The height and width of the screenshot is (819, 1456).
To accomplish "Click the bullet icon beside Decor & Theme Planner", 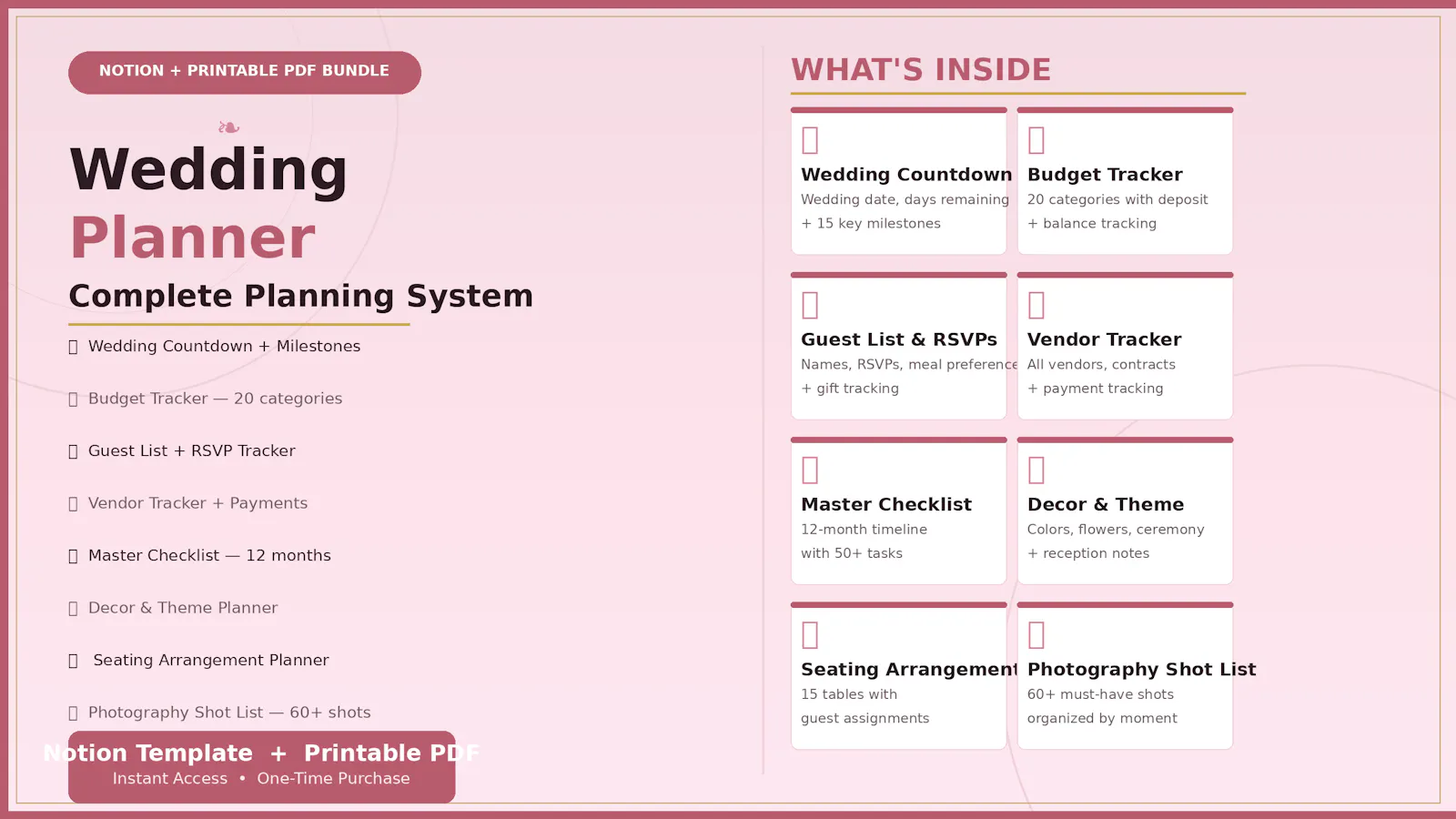I will 73,608.
